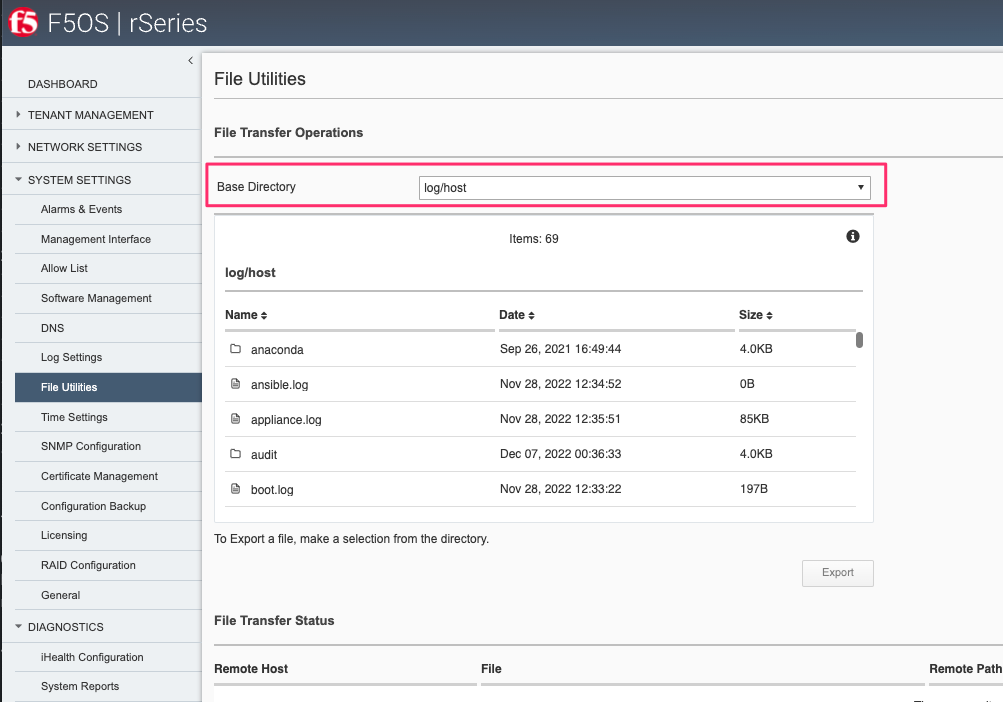The image size is (1003, 702).
Task: Open Licensing page
Action: tap(64, 535)
